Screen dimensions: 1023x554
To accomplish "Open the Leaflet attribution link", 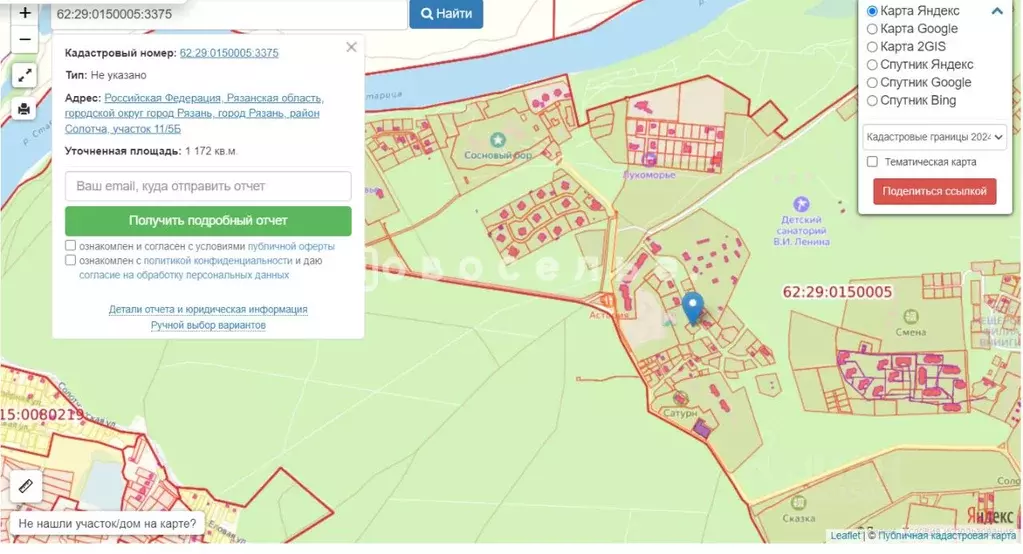I will [x=845, y=535].
